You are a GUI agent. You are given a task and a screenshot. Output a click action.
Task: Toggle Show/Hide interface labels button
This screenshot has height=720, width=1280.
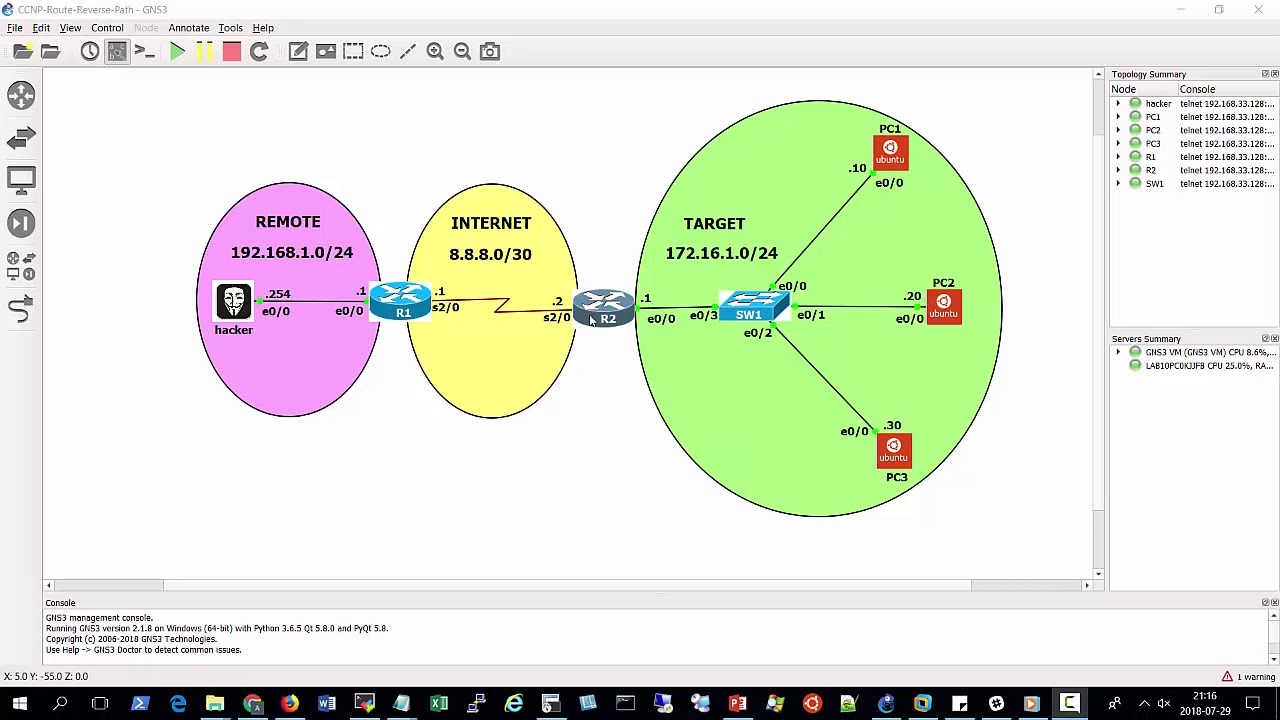pos(117,51)
